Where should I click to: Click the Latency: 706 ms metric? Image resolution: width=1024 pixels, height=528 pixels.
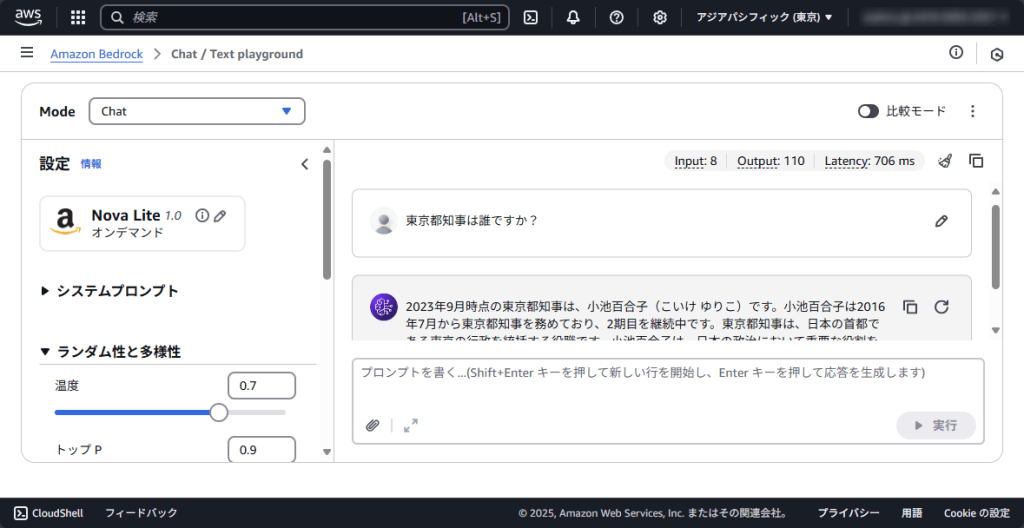click(x=870, y=161)
